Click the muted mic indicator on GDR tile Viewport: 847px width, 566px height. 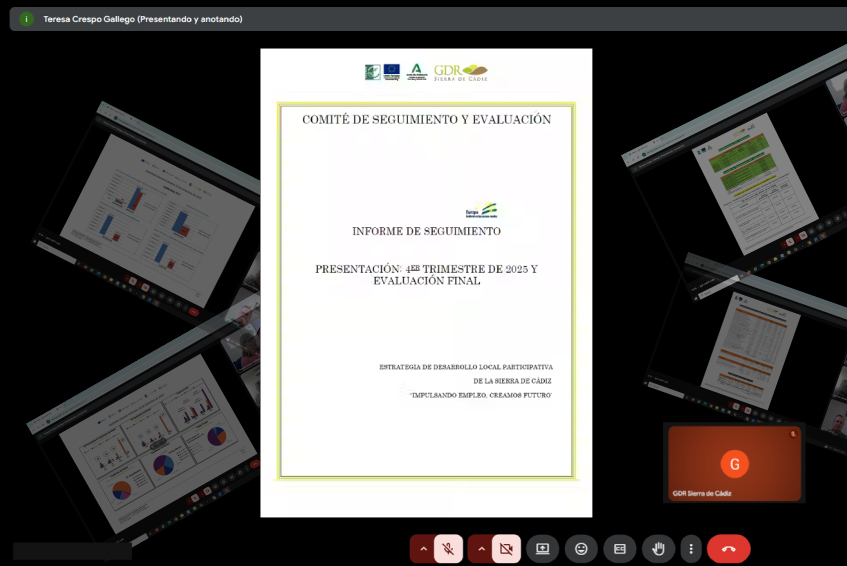coord(792,434)
